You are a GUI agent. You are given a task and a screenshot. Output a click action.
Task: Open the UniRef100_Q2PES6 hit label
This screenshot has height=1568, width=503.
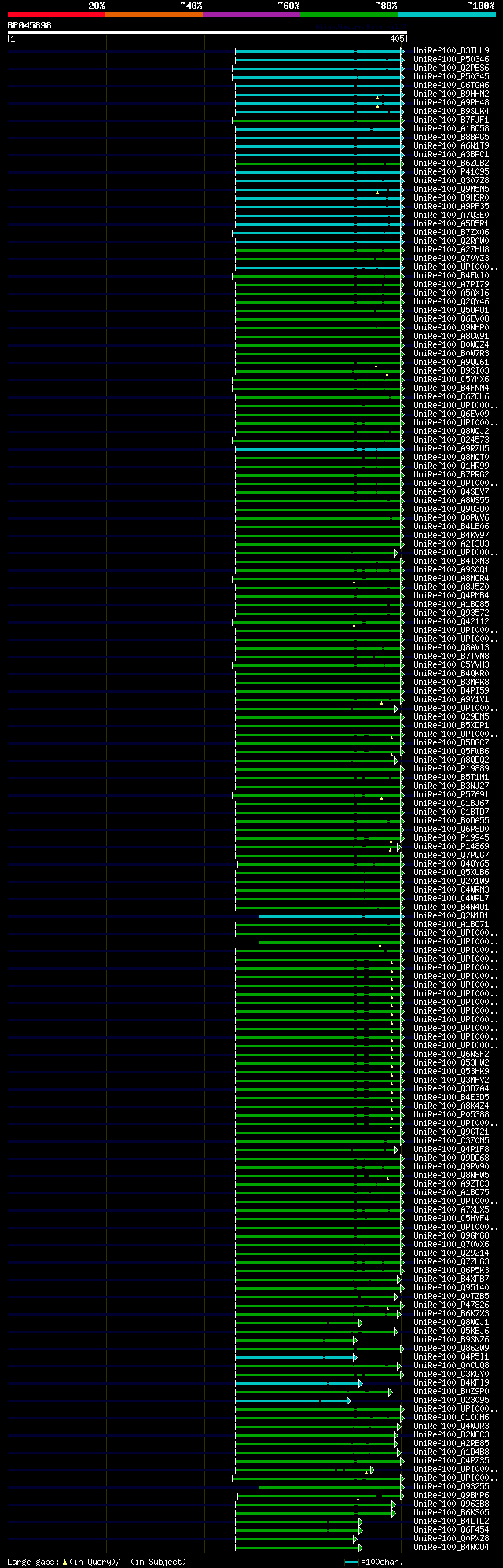click(x=451, y=68)
